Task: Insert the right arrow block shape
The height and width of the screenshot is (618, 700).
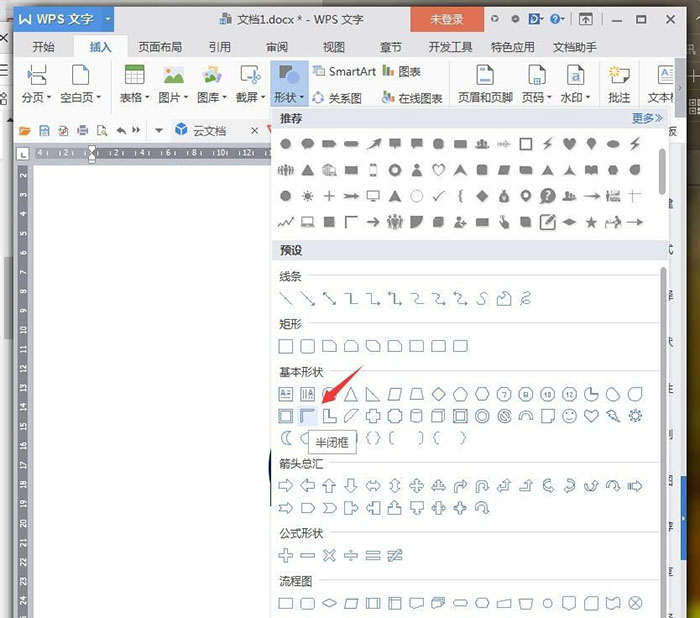Action: click(x=285, y=485)
